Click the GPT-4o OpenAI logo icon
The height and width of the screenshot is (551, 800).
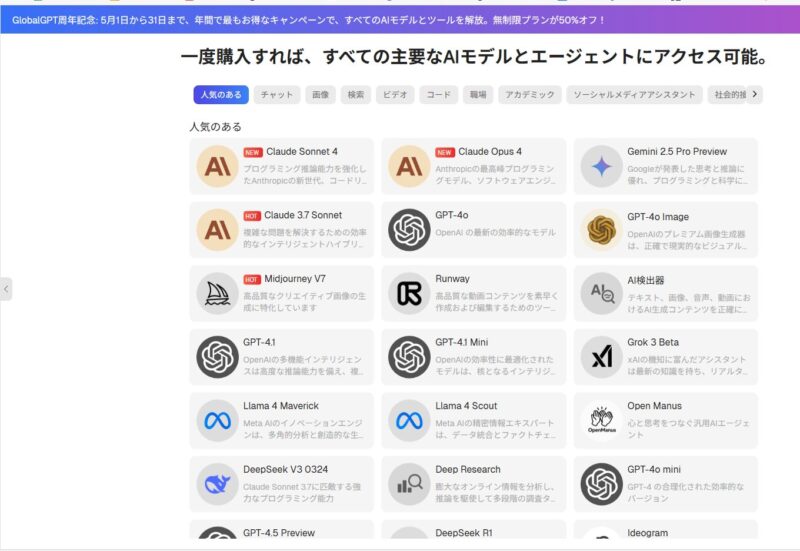click(409, 230)
